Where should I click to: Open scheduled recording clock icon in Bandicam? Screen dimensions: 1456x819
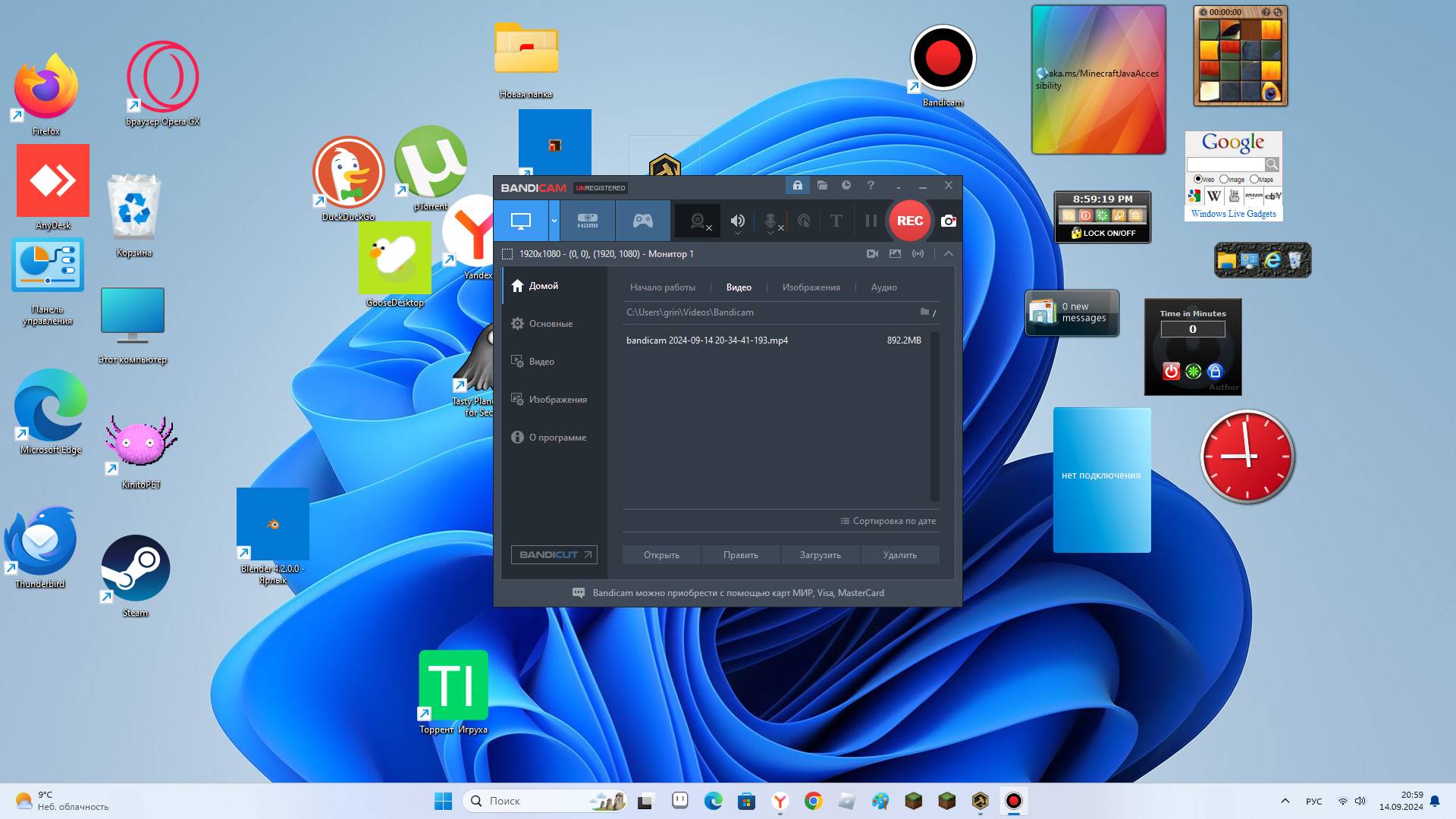846,186
